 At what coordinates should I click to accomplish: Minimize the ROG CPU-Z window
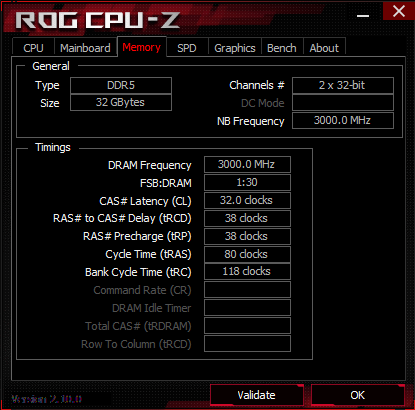[x=363, y=15]
